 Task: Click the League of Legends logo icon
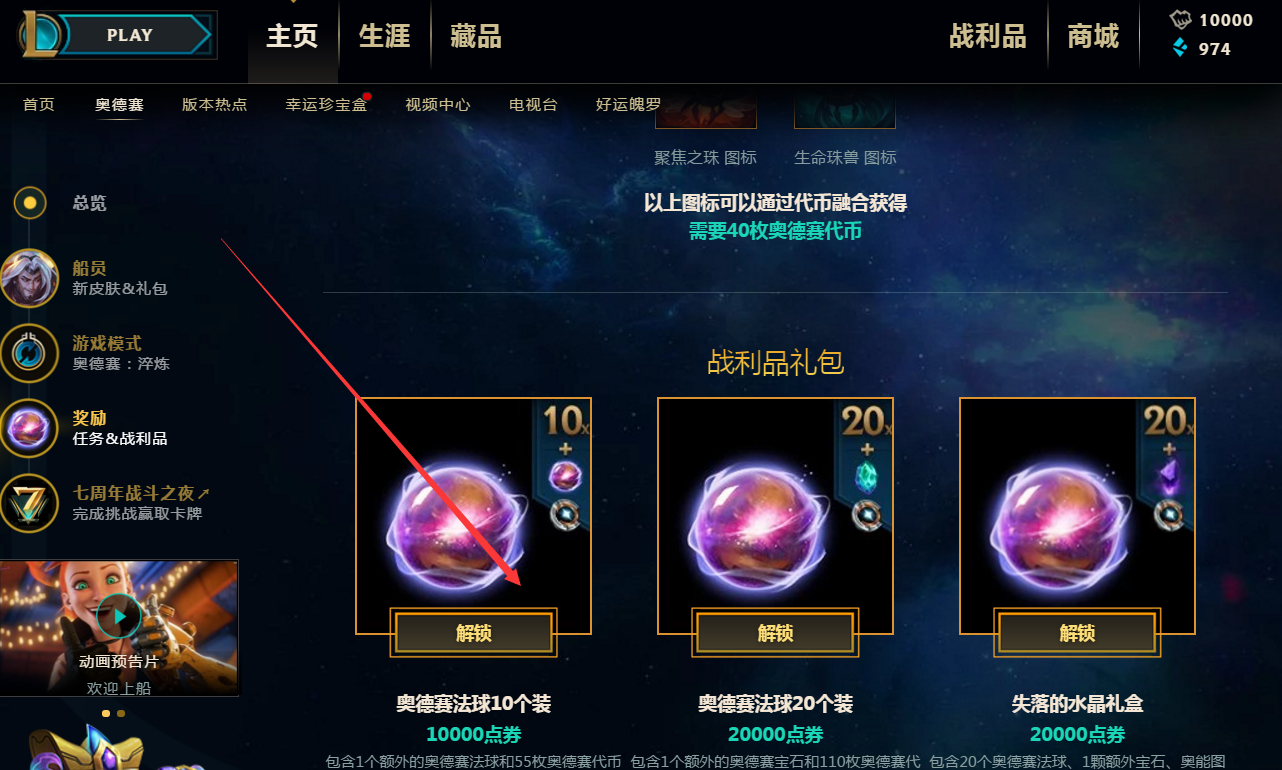click(41, 34)
